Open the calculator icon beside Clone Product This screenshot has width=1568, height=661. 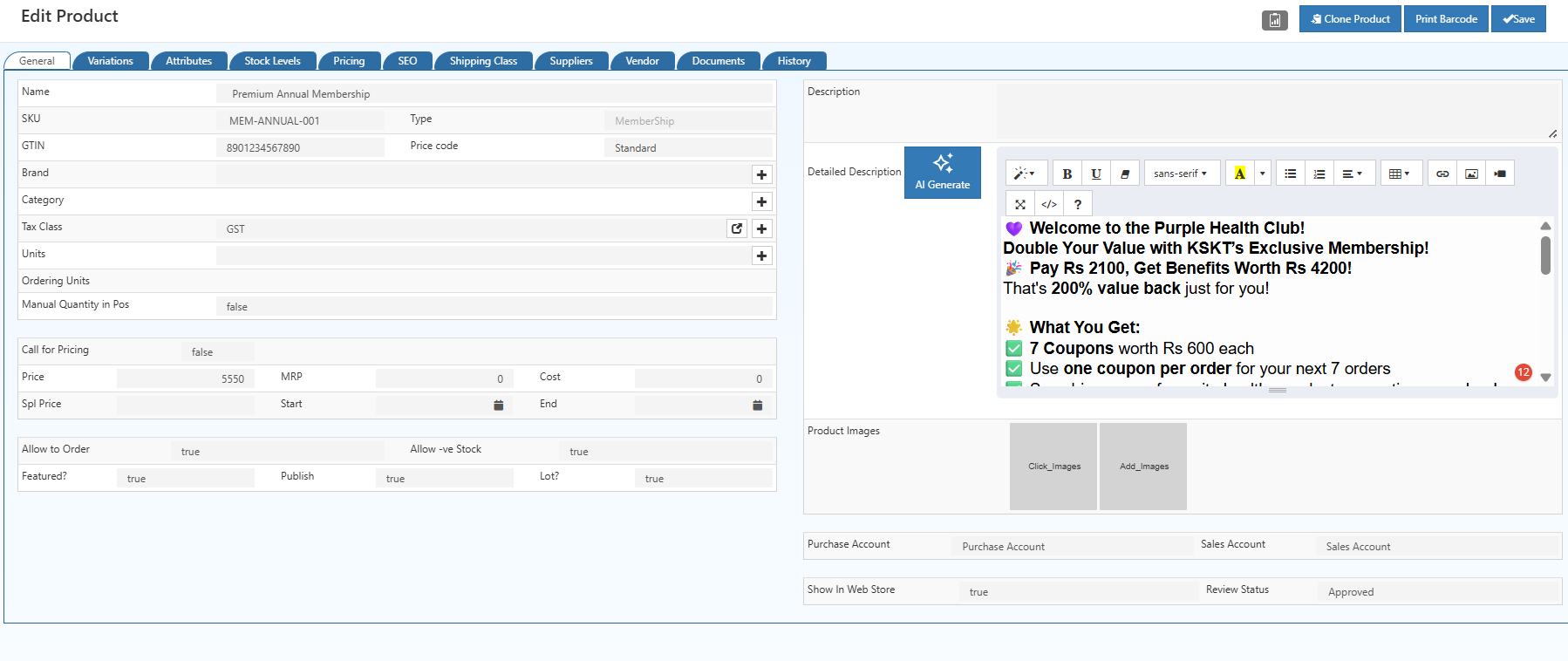click(x=1274, y=19)
